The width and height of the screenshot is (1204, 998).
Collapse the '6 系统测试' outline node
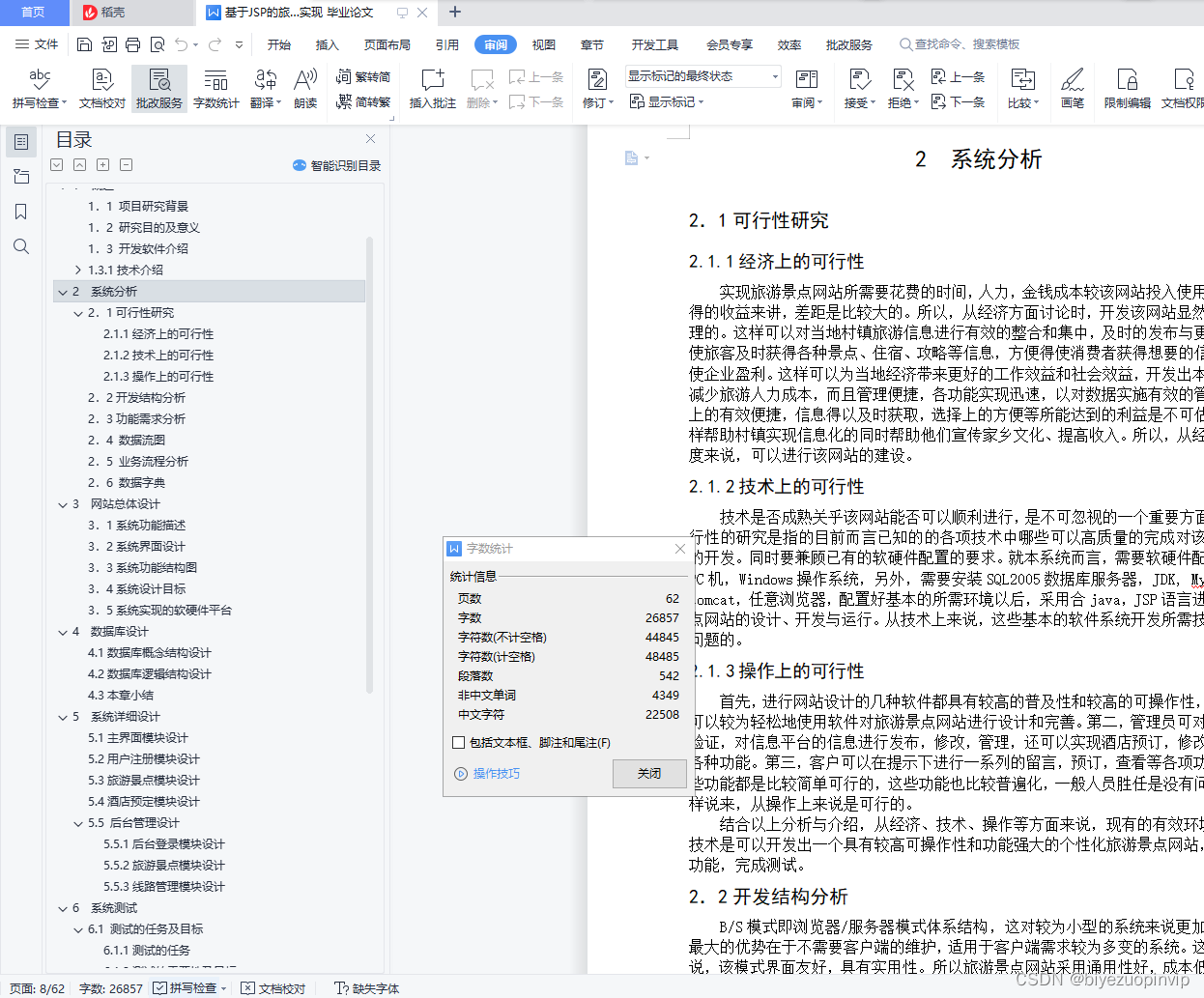click(63, 908)
